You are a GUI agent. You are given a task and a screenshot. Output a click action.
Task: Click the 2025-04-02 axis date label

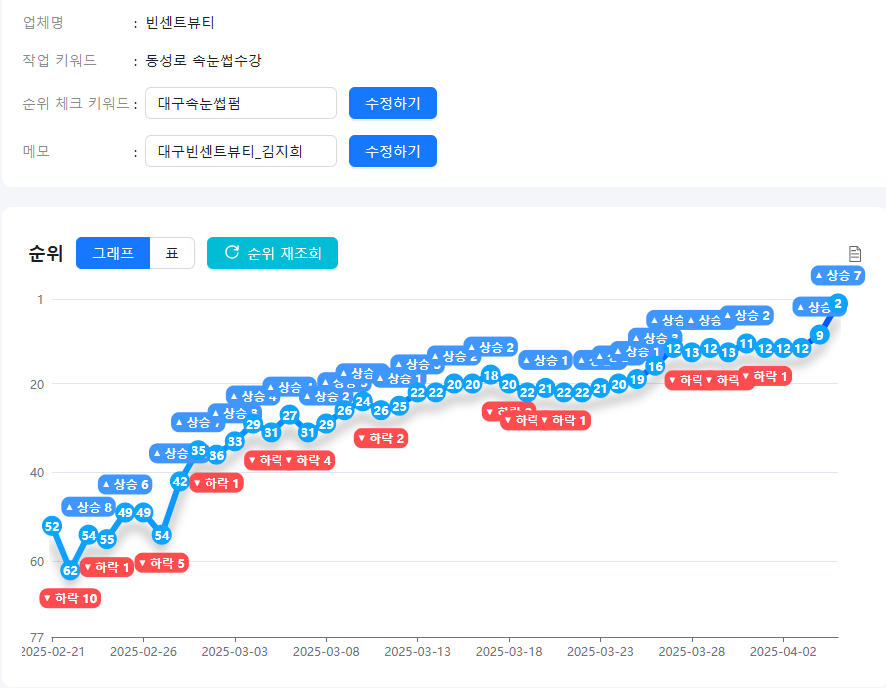coord(783,652)
